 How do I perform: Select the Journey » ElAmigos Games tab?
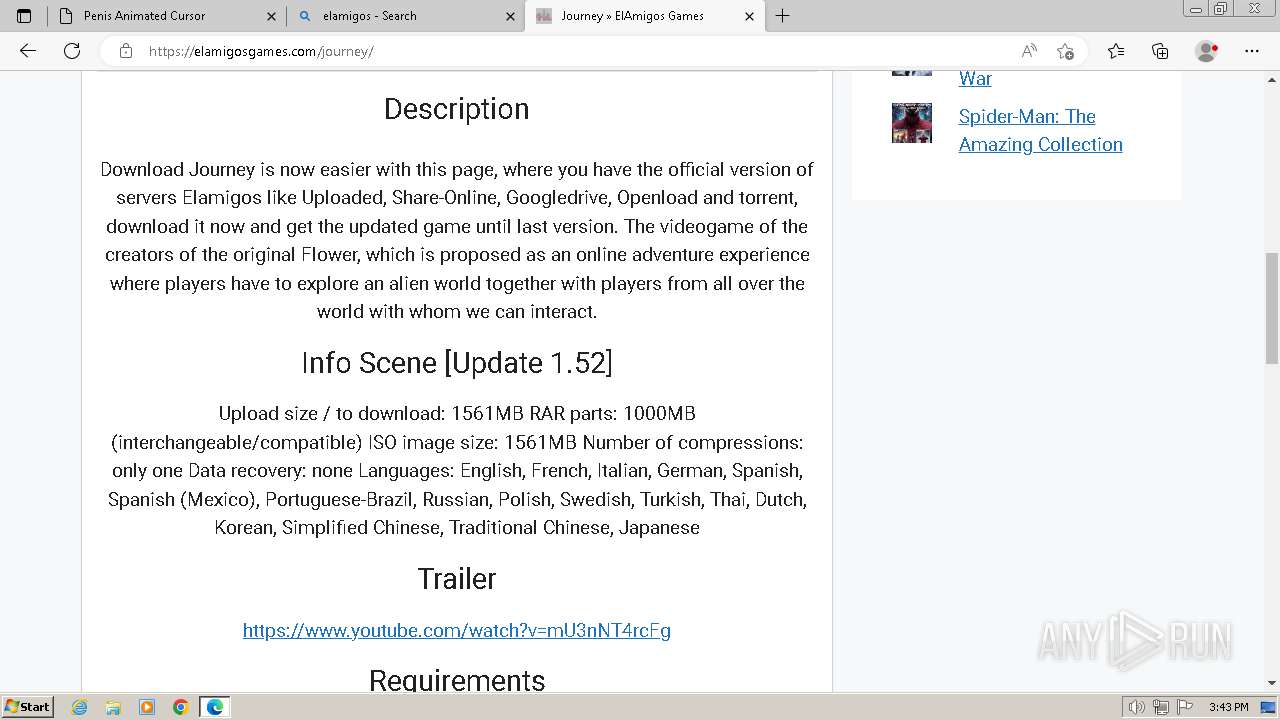pos(645,16)
